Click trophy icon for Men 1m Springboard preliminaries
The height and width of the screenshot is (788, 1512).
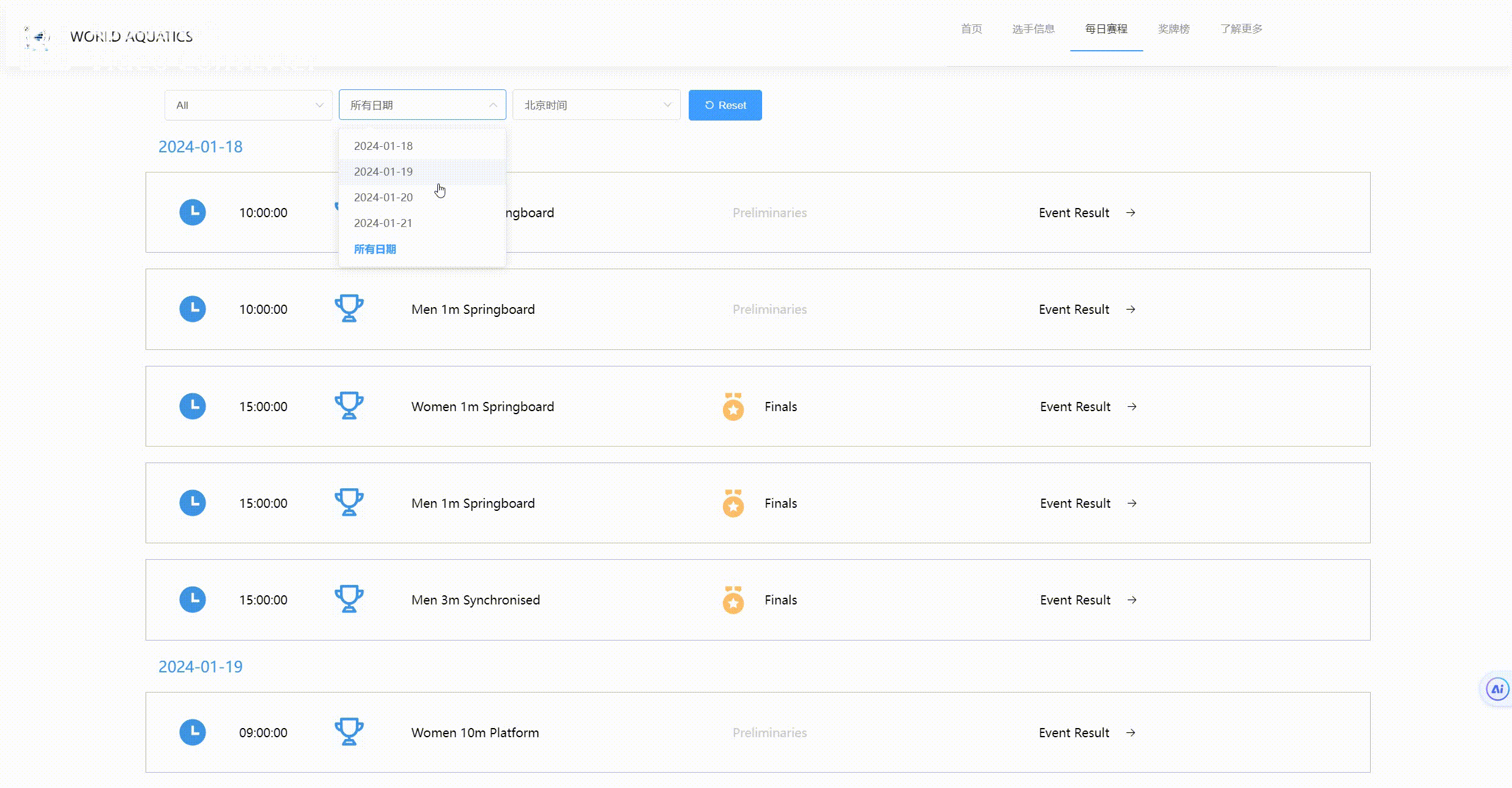click(349, 308)
